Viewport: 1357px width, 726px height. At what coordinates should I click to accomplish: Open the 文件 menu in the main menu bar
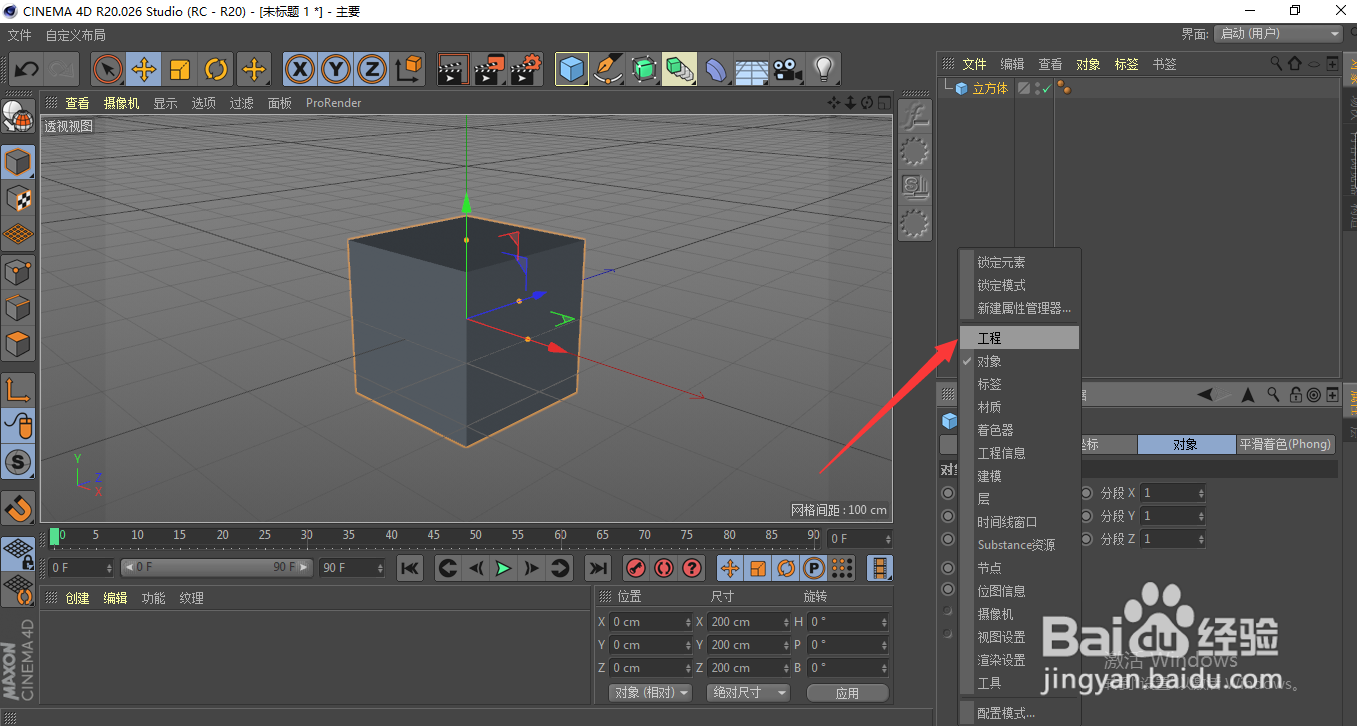coord(20,35)
